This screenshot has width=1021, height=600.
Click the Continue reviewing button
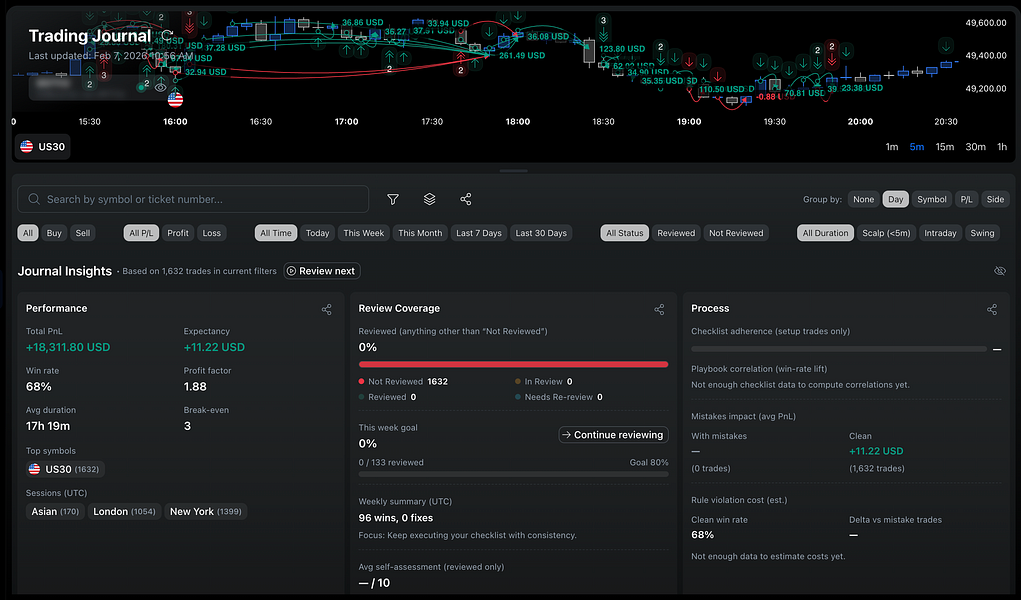coord(611,434)
